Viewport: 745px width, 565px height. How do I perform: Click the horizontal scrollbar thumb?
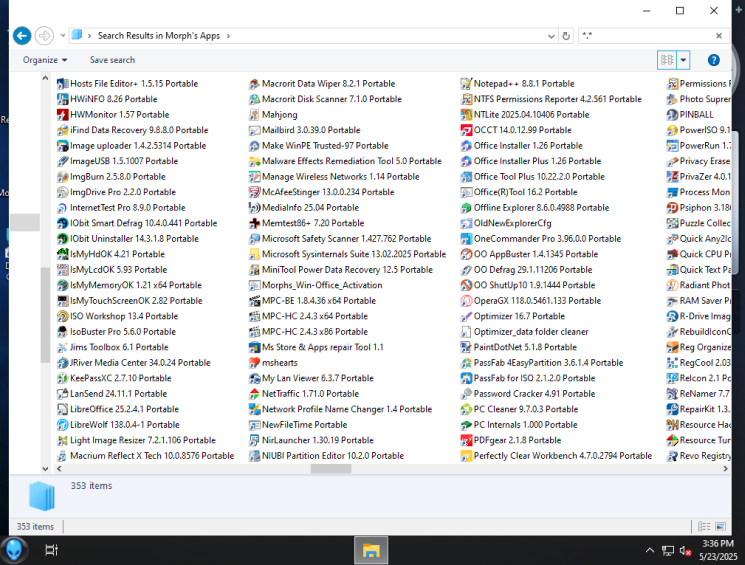tap(331, 469)
